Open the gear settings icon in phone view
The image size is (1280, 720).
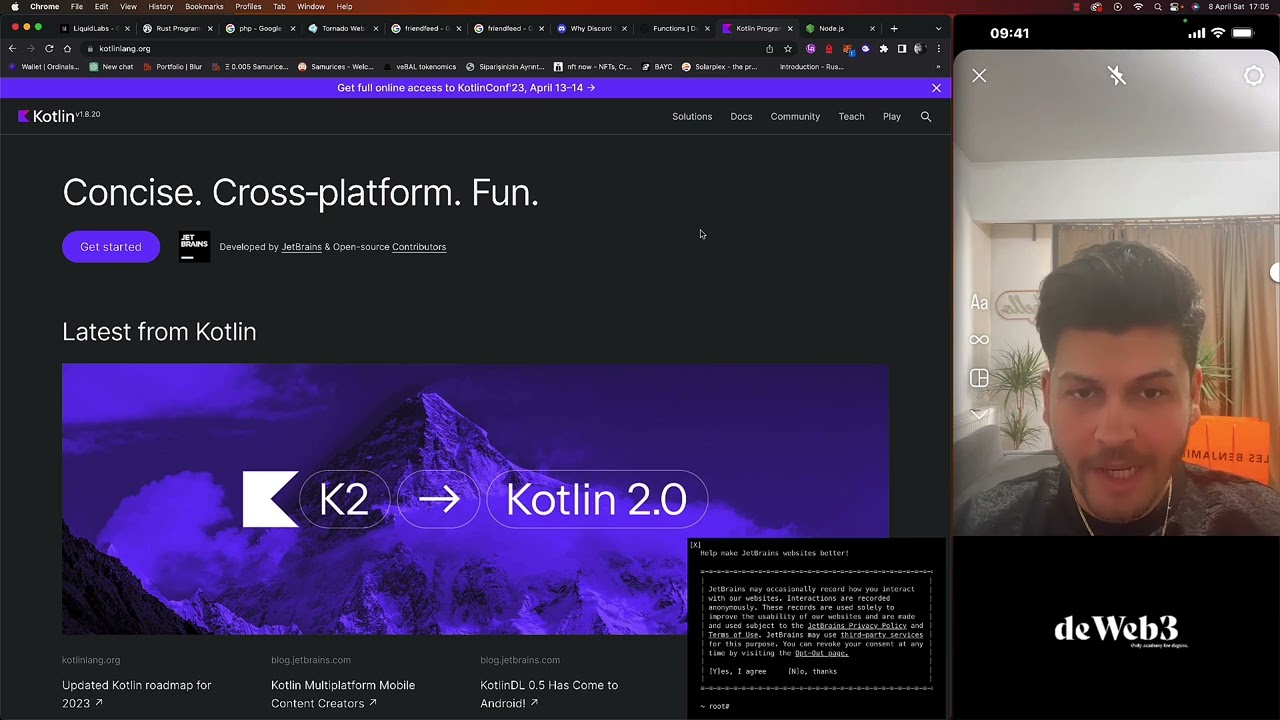[1253, 76]
